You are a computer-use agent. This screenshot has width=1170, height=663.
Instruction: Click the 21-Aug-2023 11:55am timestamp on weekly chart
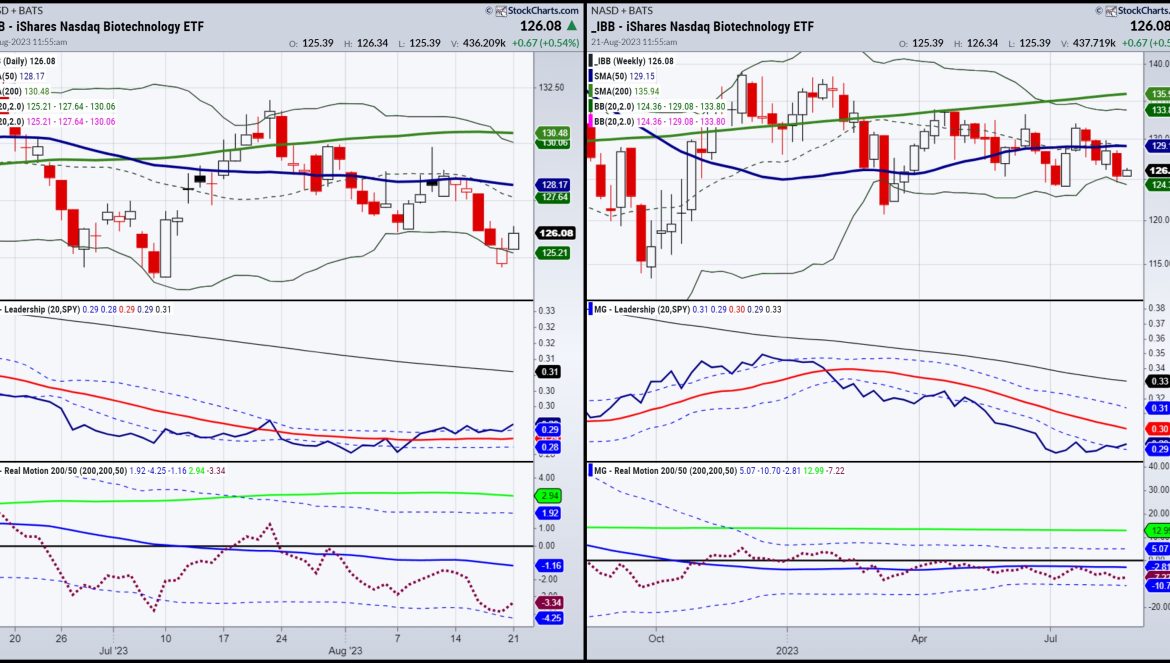coord(634,43)
